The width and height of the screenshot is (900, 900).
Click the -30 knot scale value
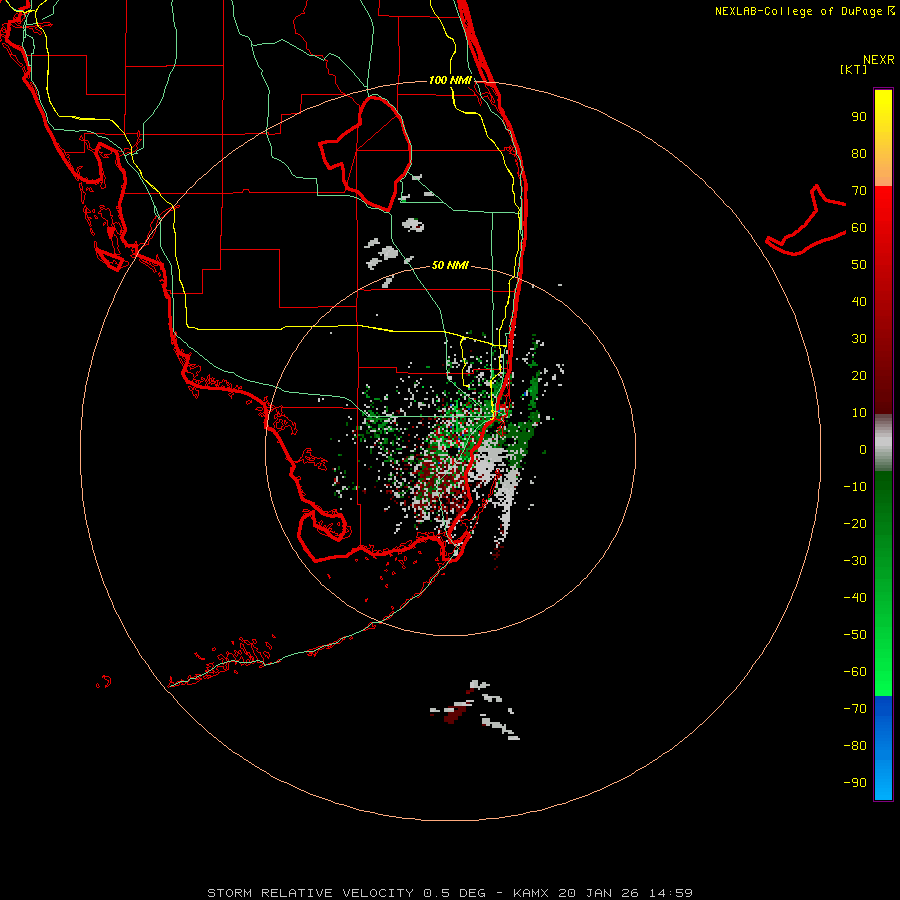[855, 561]
